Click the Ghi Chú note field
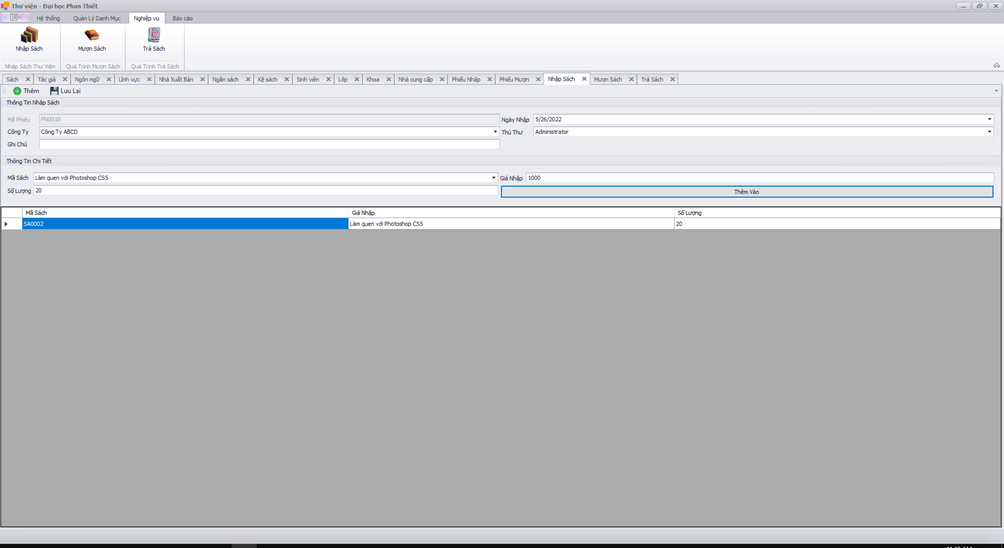Image resolution: width=1004 pixels, height=548 pixels. tap(269, 145)
